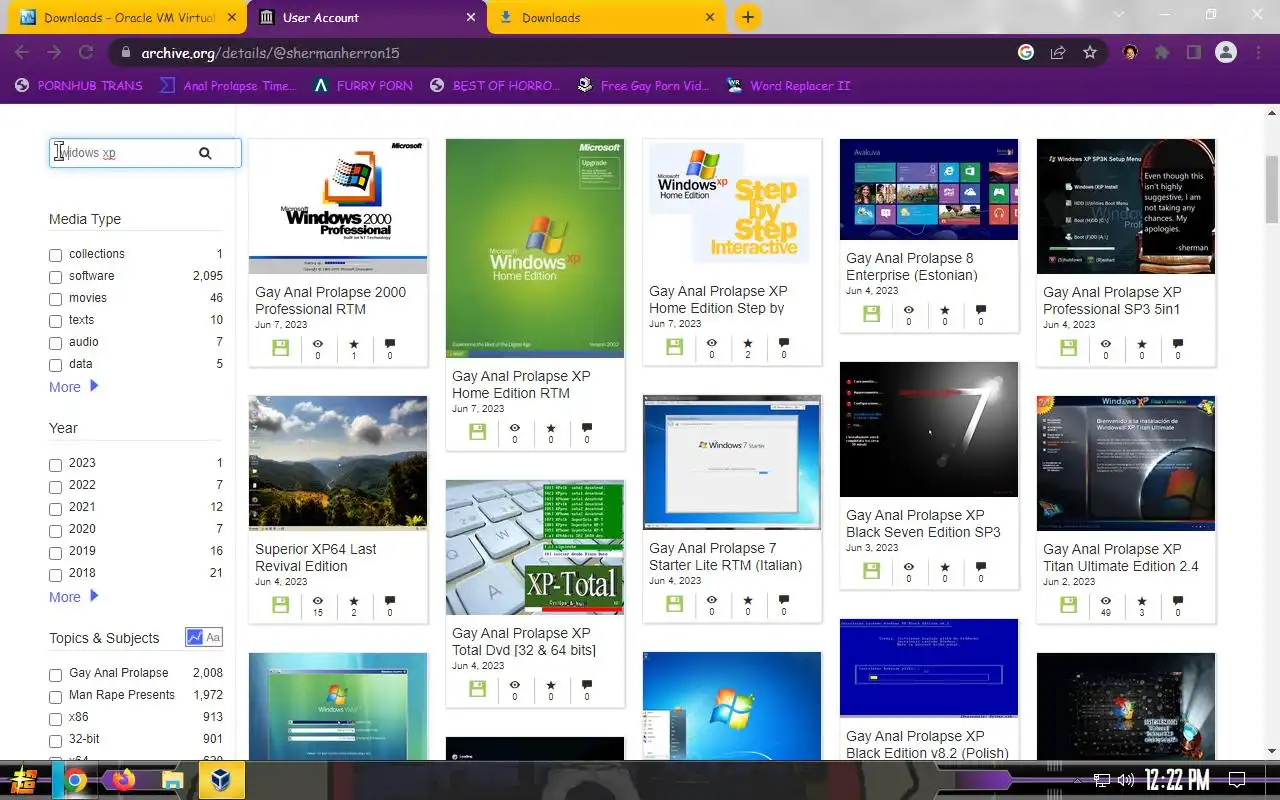Filter by year 2021 checkbox
Image resolution: width=1280 pixels, height=800 pixels.
[56, 508]
